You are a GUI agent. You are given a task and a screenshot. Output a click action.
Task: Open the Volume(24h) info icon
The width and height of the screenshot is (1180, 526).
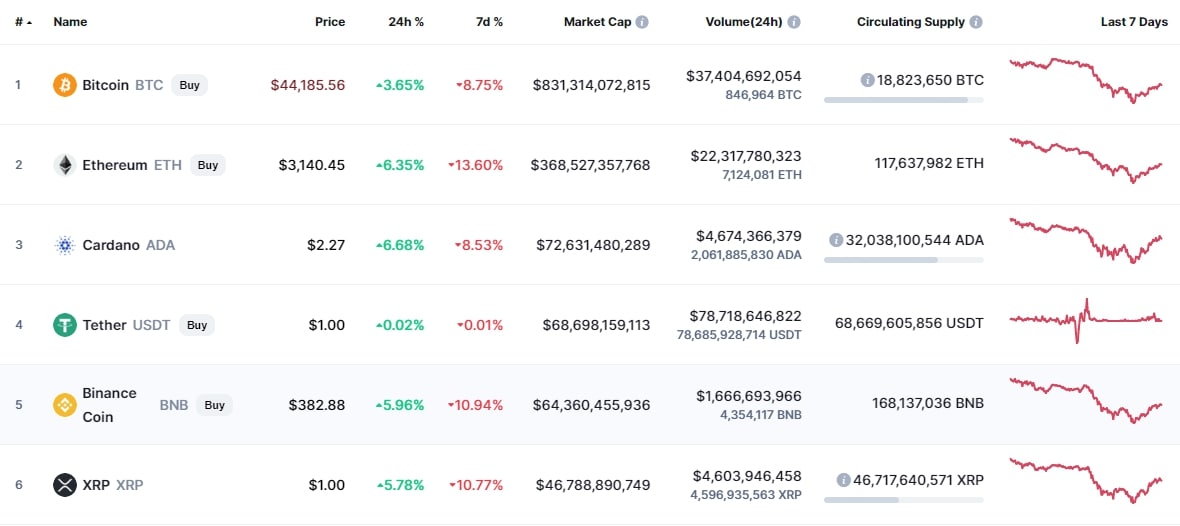tap(794, 22)
